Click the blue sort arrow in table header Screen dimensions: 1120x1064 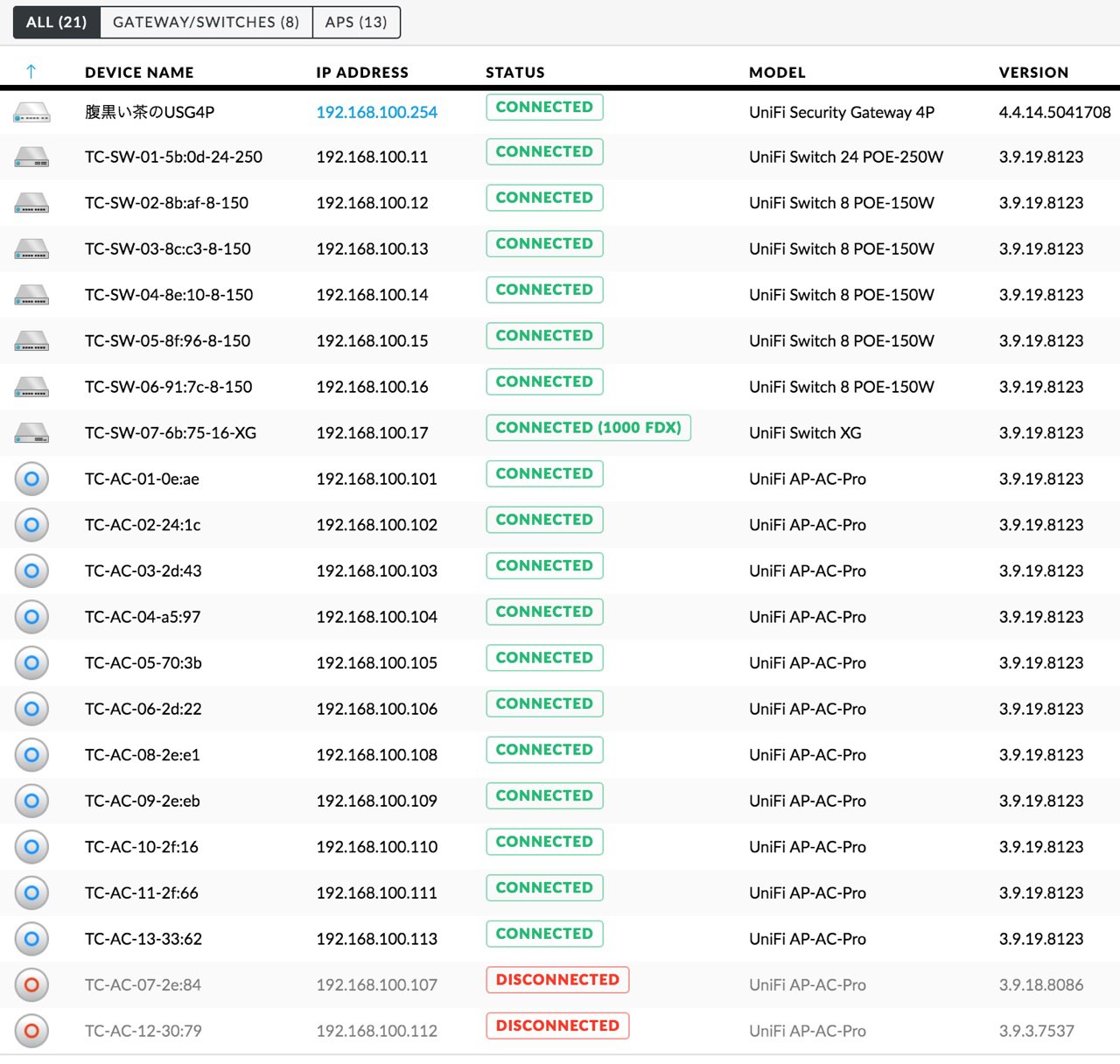[31, 72]
